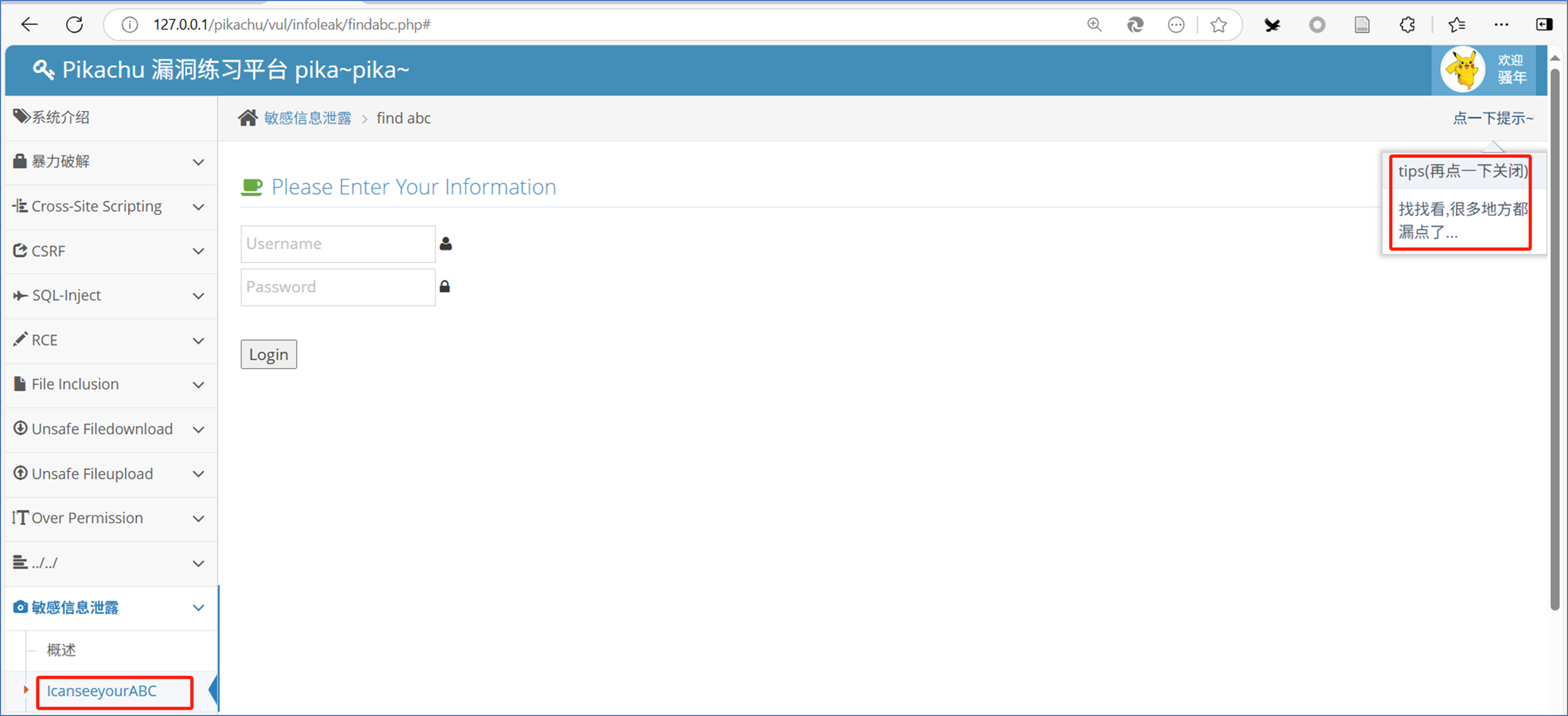Click the bird extension icon in toolbar
This screenshot has height=716, width=1568.
click(x=1272, y=25)
